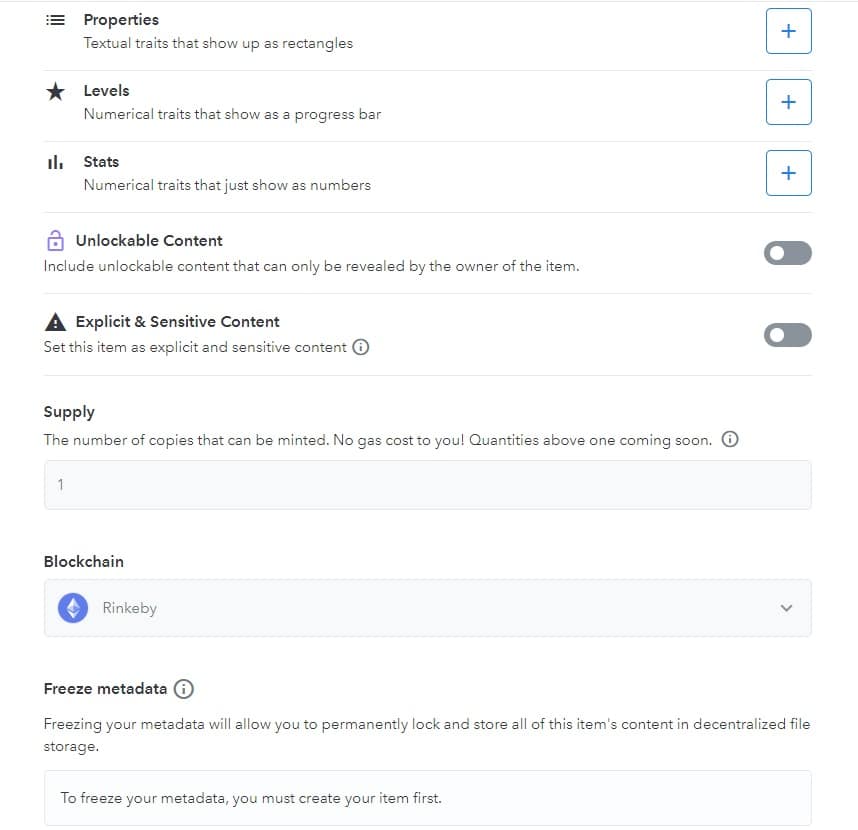The image size is (858, 830).
Task: Expand the Blockchain chevron arrow
Action: point(786,608)
